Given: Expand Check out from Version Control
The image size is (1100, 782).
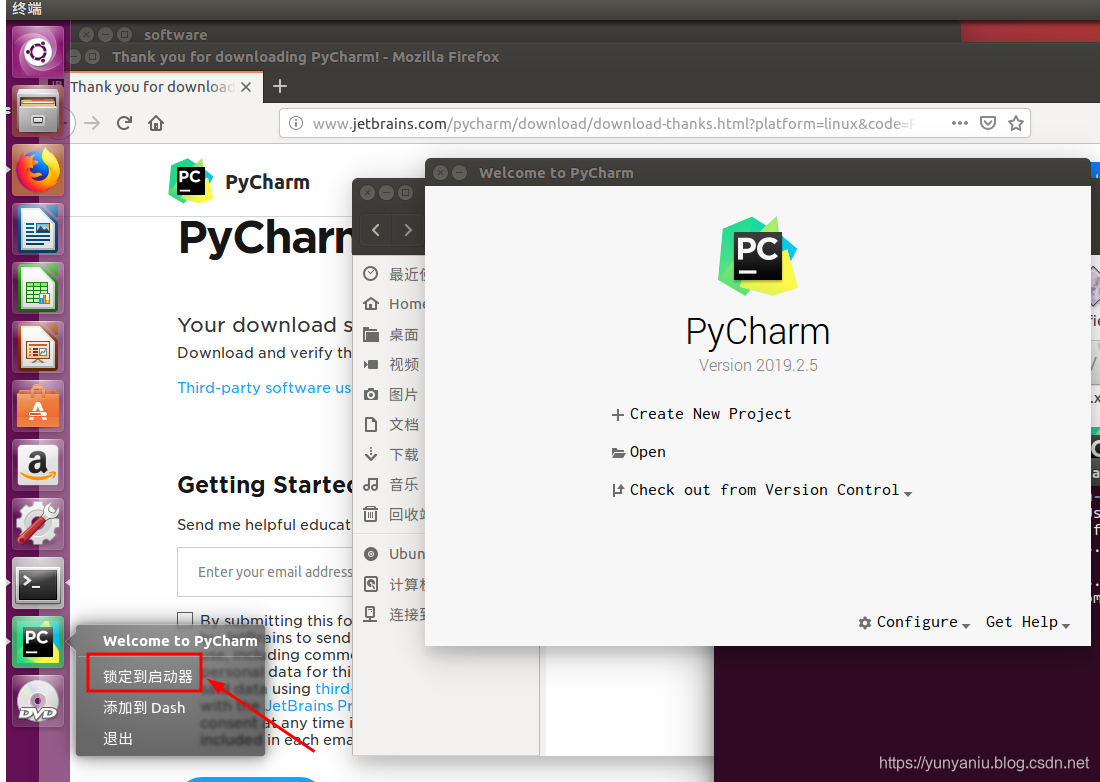Looking at the screenshot, I should point(762,490).
